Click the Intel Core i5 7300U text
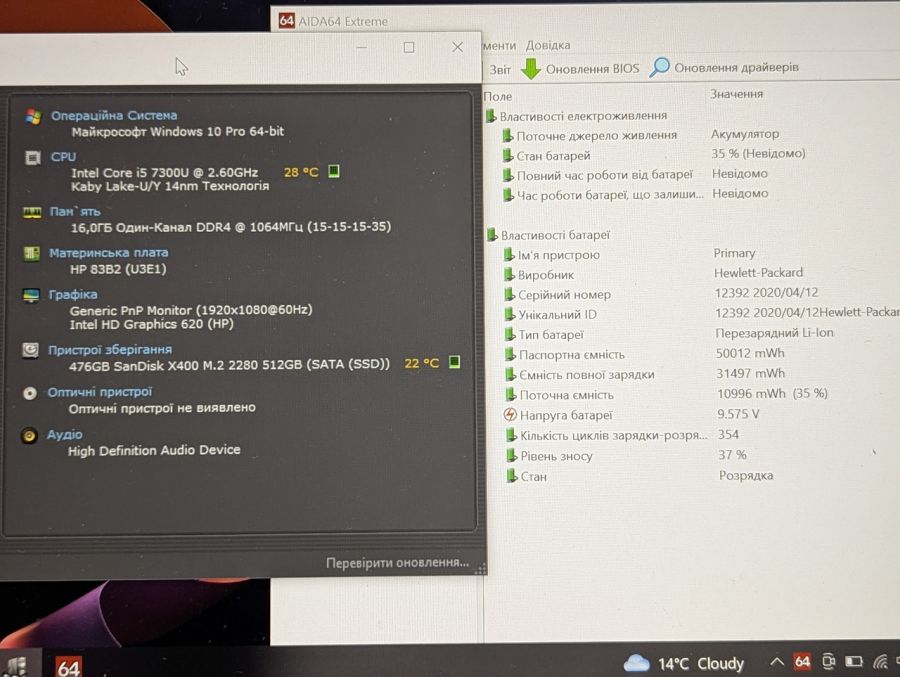 pyautogui.click(x=164, y=173)
